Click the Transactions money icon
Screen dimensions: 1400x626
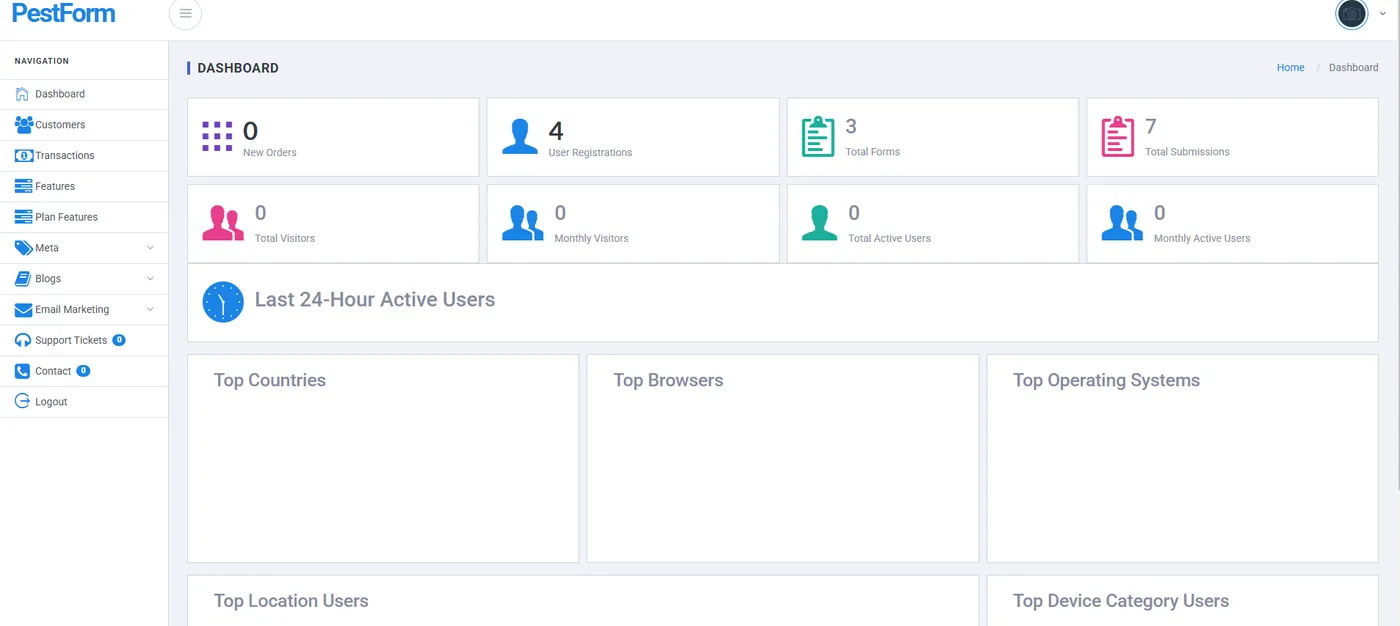(x=24, y=156)
